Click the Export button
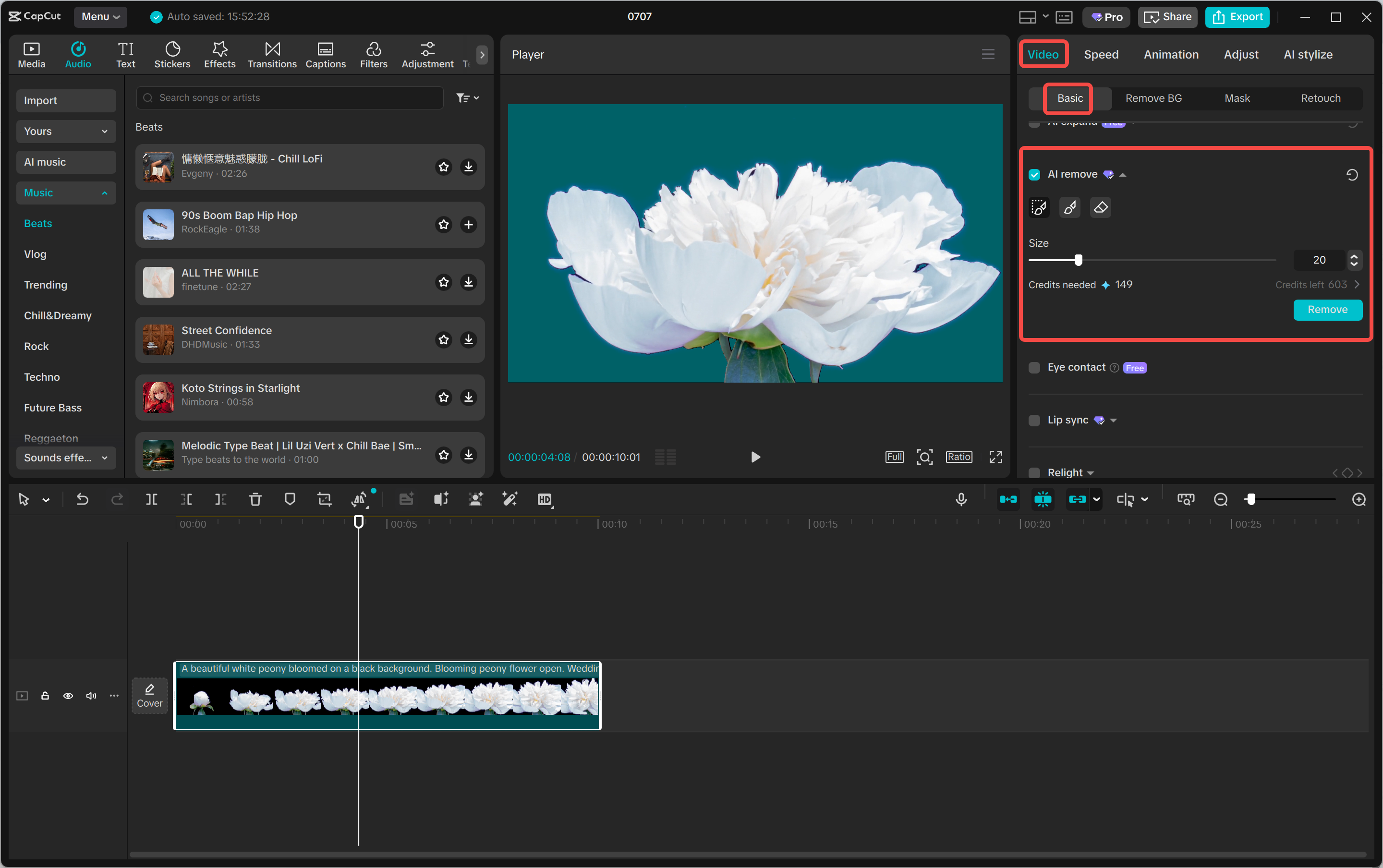Image resolution: width=1383 pixels, height=868 pixels. (x=1237, y=17)
